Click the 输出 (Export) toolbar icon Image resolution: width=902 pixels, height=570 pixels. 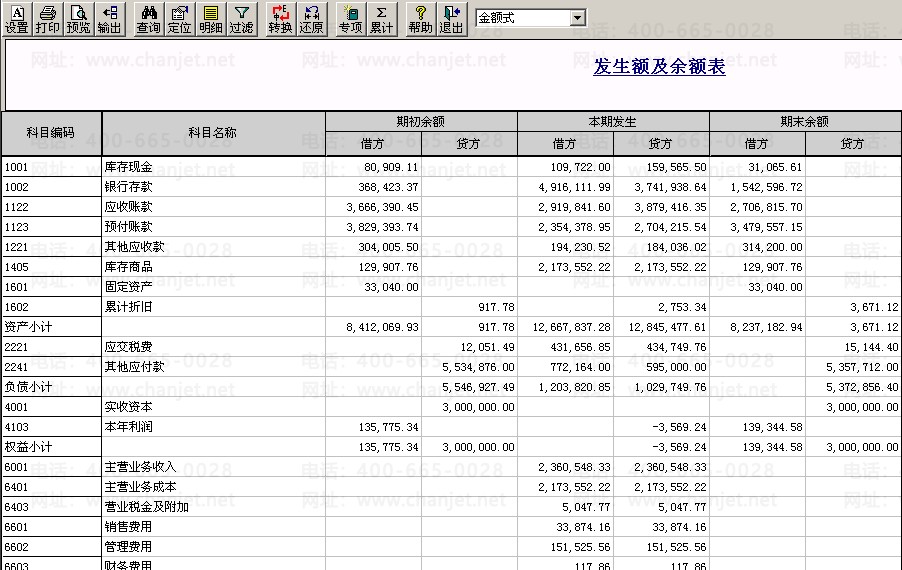click(109, 19)
